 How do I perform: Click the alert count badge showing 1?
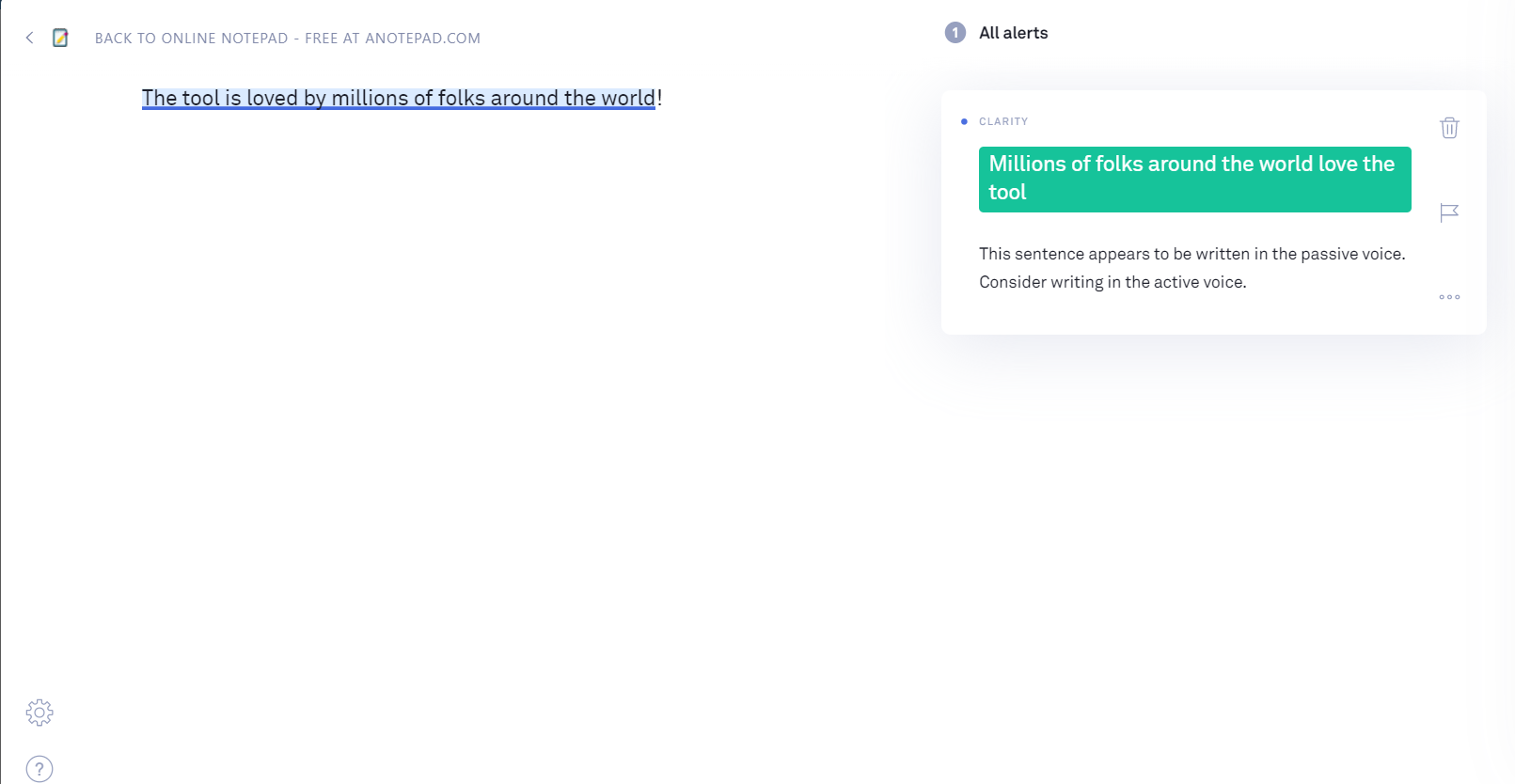coord(955,33)
